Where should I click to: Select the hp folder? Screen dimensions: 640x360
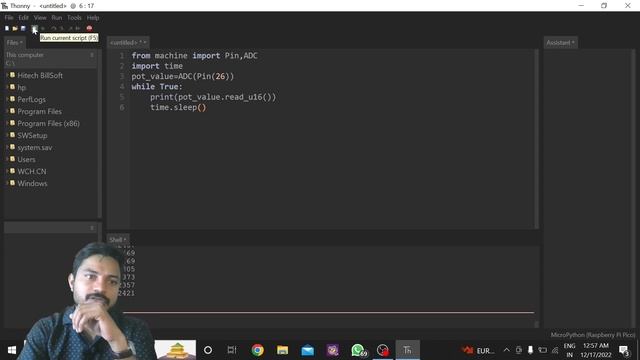click(x=22, y=87)
